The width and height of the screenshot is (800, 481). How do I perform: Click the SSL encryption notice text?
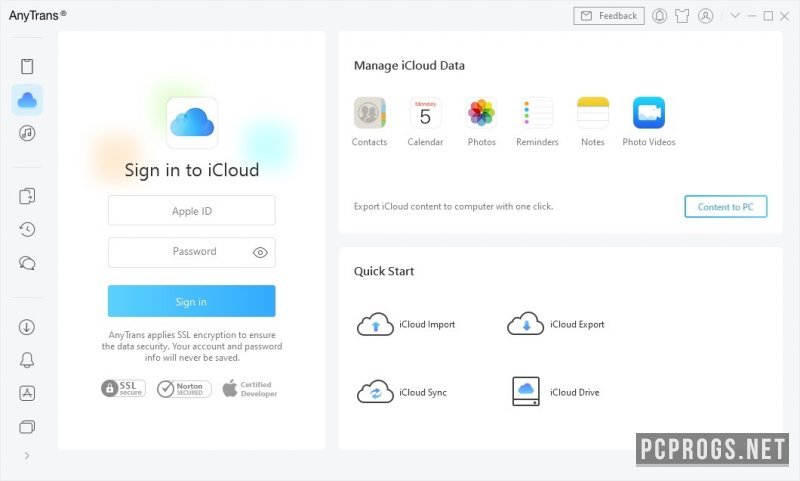click(x=192, y=346)
